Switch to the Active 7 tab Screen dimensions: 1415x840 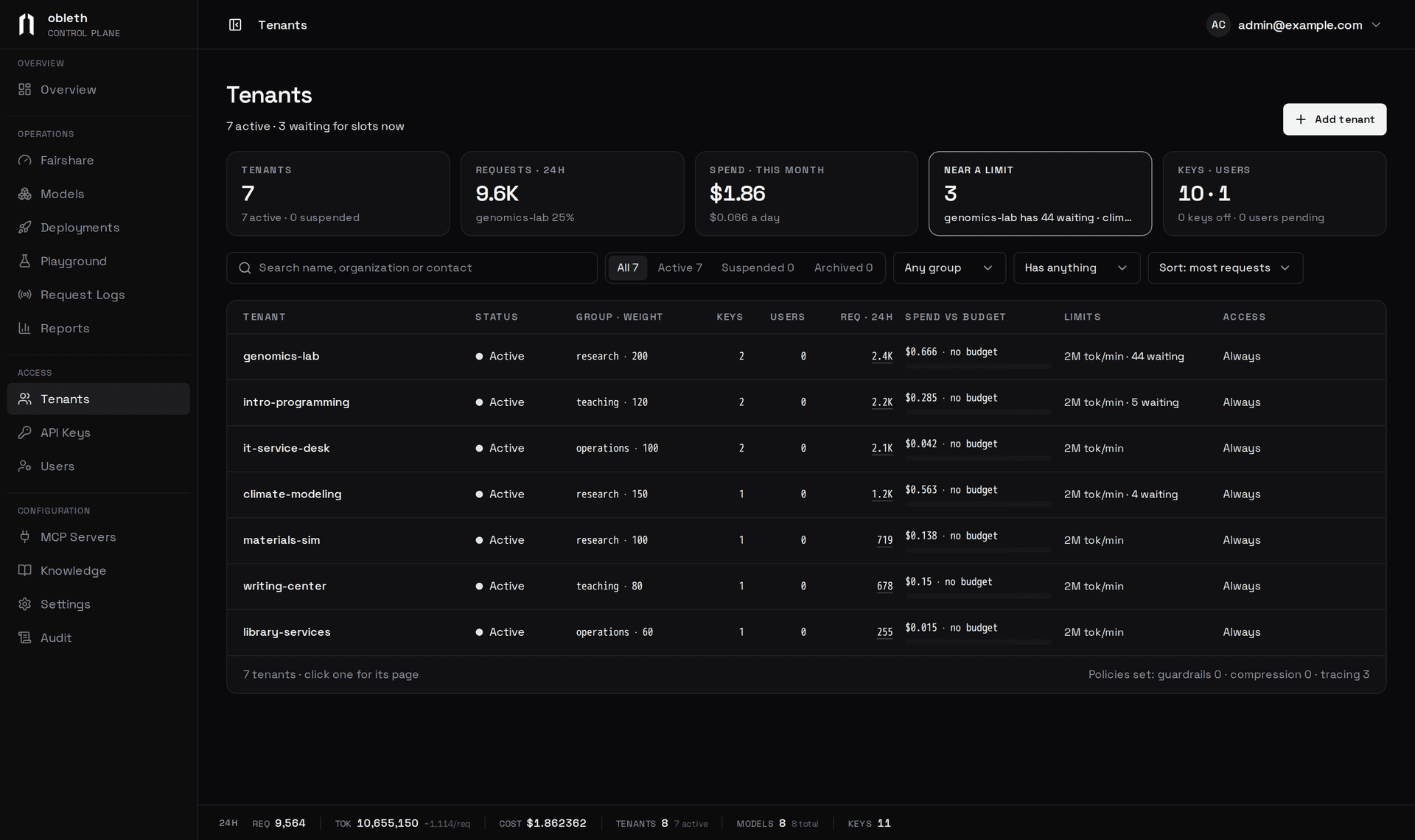point(679,267)
